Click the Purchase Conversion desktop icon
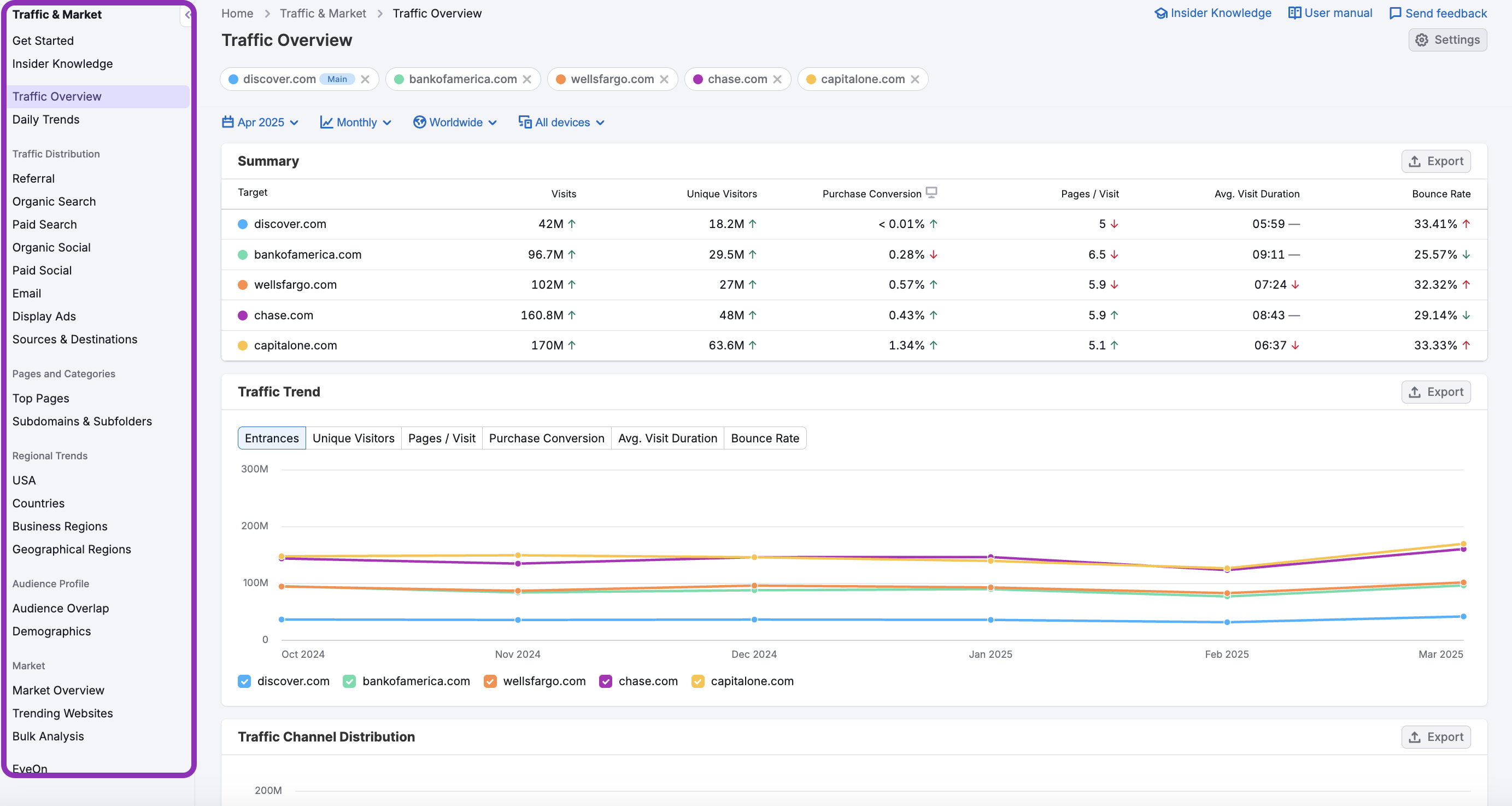The width and height of the screenshot is (1512, 806). 931,192
